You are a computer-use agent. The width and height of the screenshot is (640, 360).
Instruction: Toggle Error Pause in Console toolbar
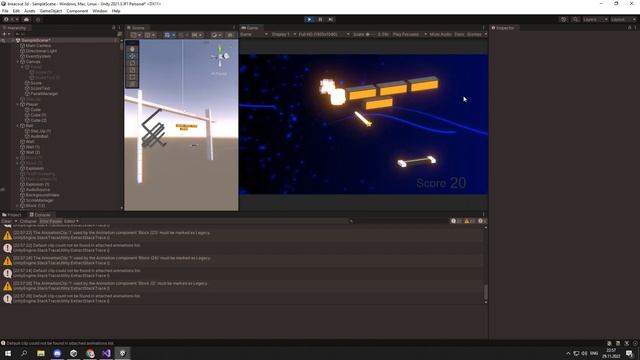(51, 221)
